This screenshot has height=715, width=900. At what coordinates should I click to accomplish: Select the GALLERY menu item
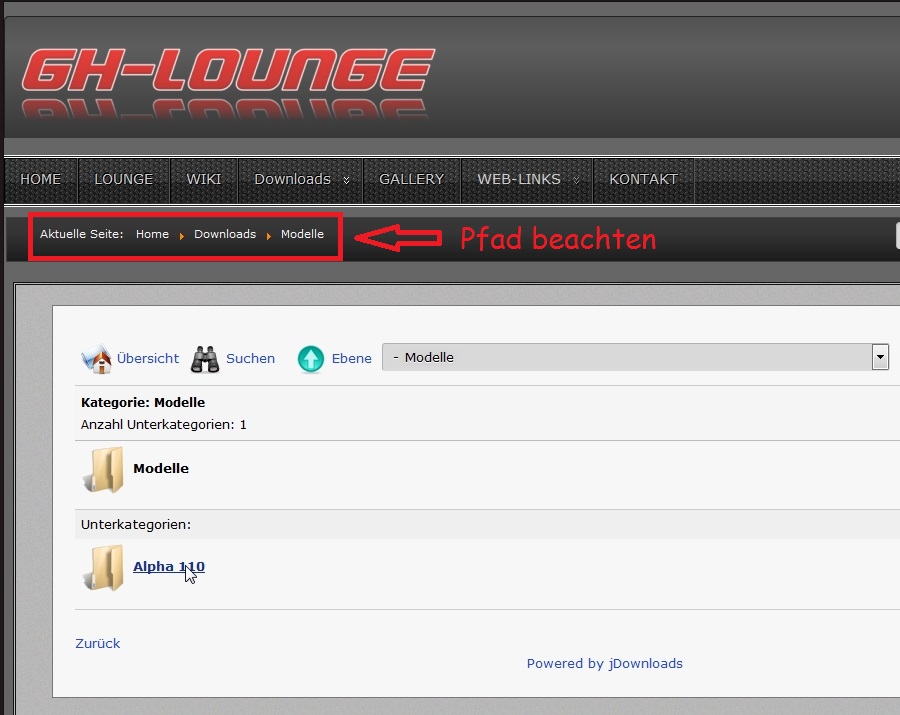coord(412,180)
